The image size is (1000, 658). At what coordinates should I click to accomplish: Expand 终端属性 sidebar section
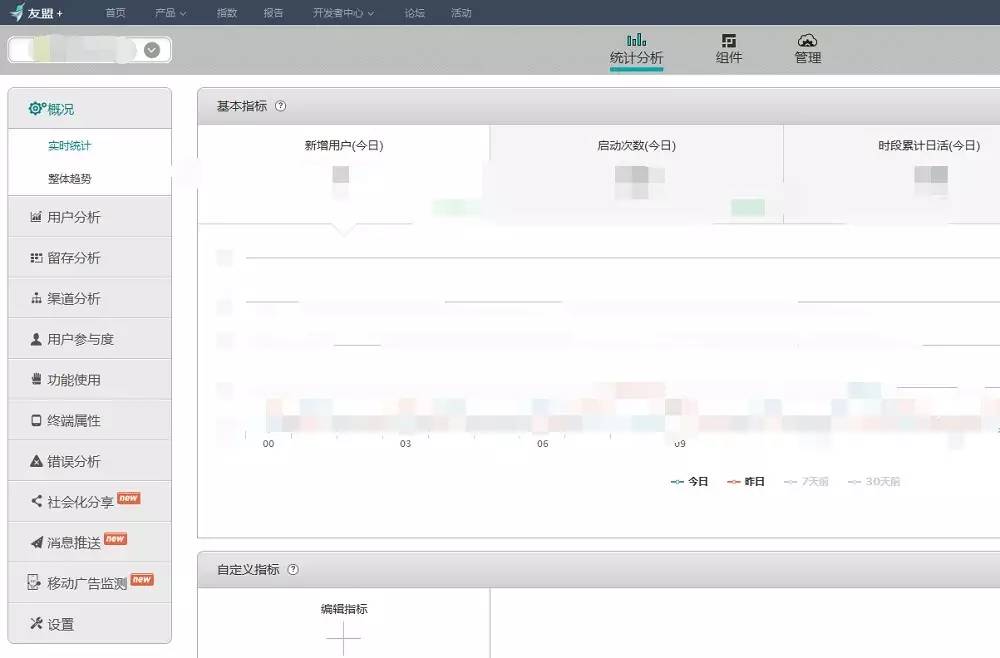90,421
